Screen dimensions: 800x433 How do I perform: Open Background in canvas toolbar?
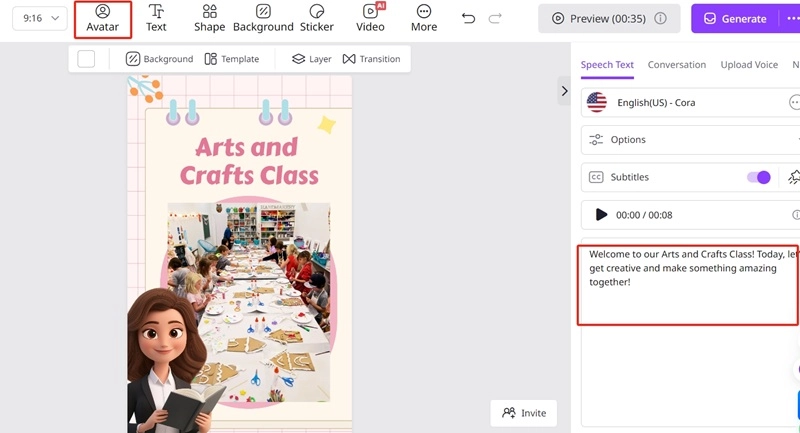tap(159, 59)
